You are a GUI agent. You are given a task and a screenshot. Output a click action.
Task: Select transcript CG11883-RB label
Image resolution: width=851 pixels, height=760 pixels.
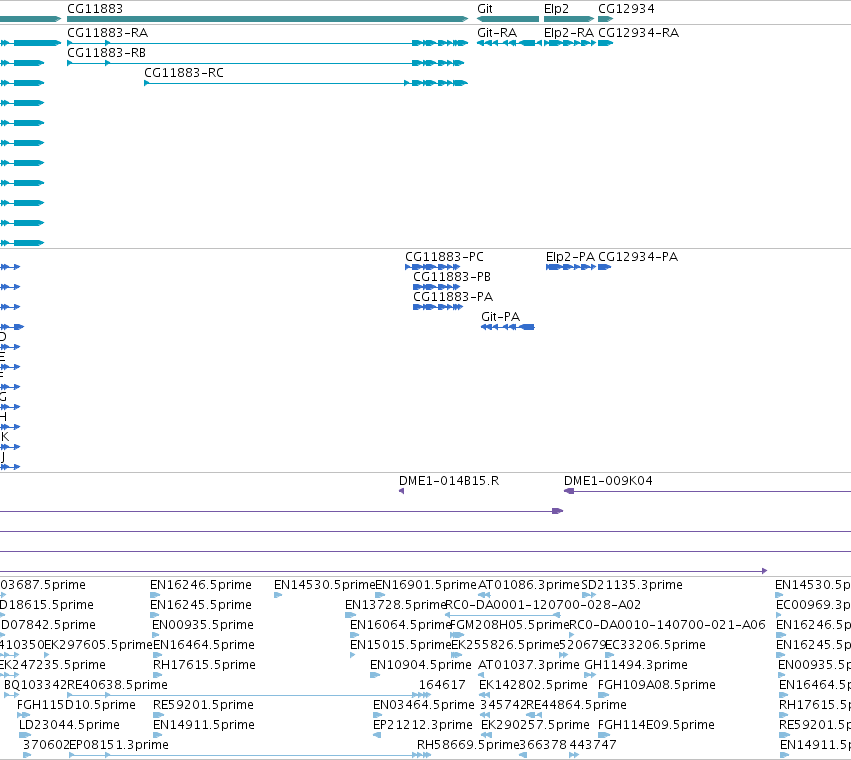pyautogui.click(x=106, y=53)
